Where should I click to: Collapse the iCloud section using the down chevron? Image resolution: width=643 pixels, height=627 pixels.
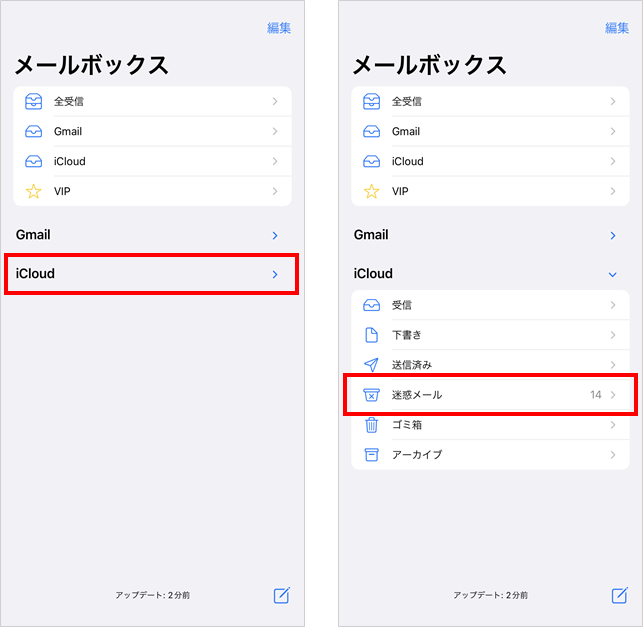613,274
